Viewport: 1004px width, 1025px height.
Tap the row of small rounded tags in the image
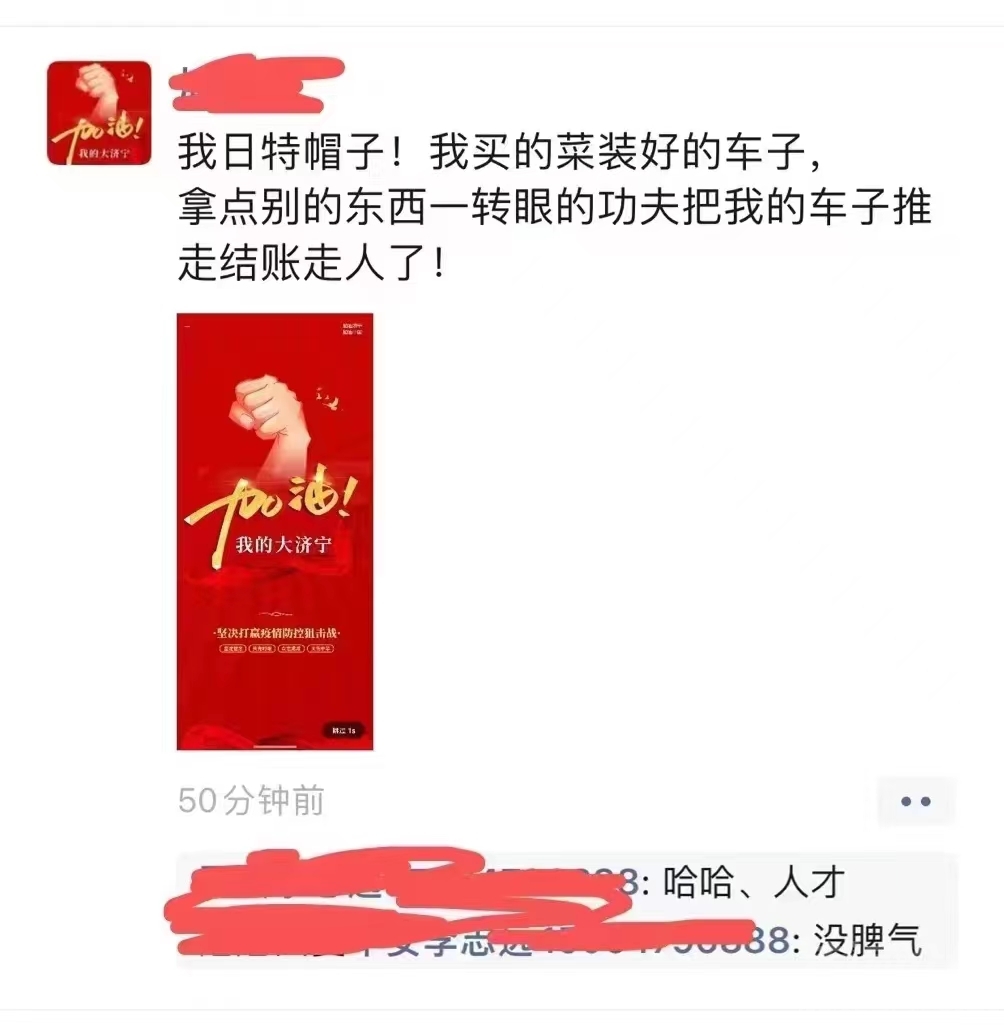click(276, 648)
